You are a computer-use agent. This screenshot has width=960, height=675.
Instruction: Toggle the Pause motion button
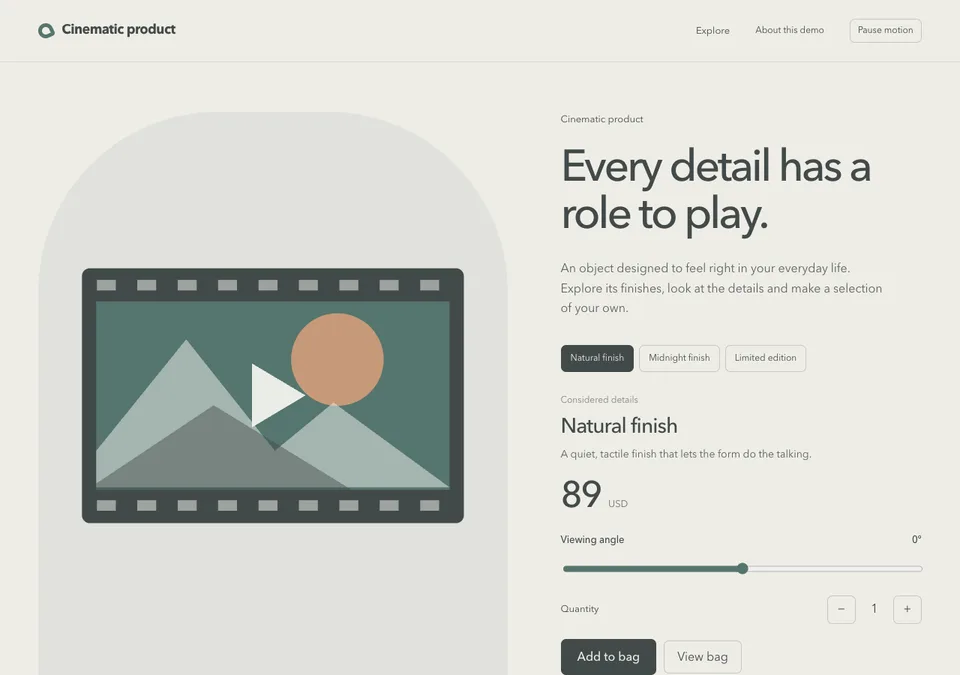pos(885,31)
